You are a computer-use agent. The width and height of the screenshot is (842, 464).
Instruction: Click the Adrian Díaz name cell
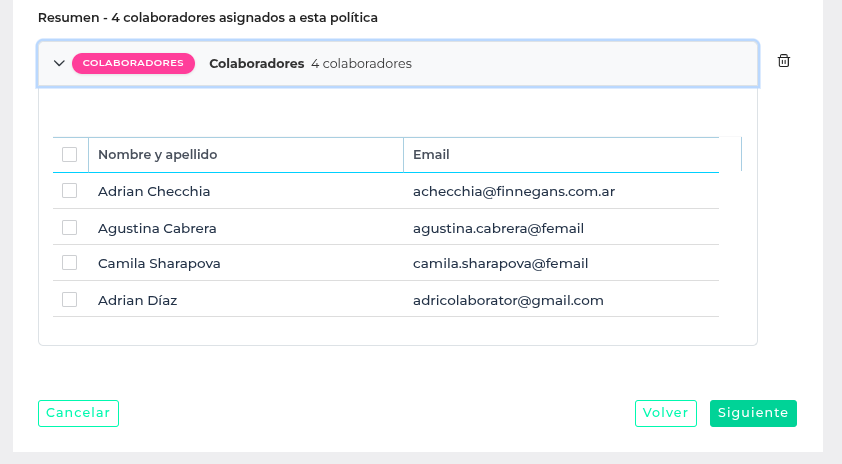(138, 300)
